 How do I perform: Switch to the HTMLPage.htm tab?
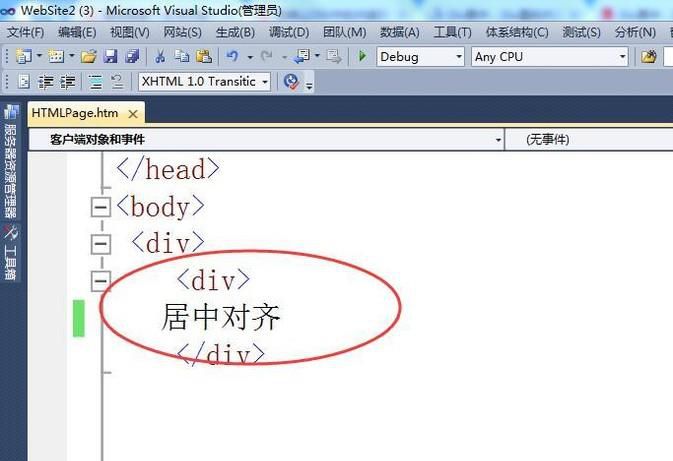tap(75, 113)
